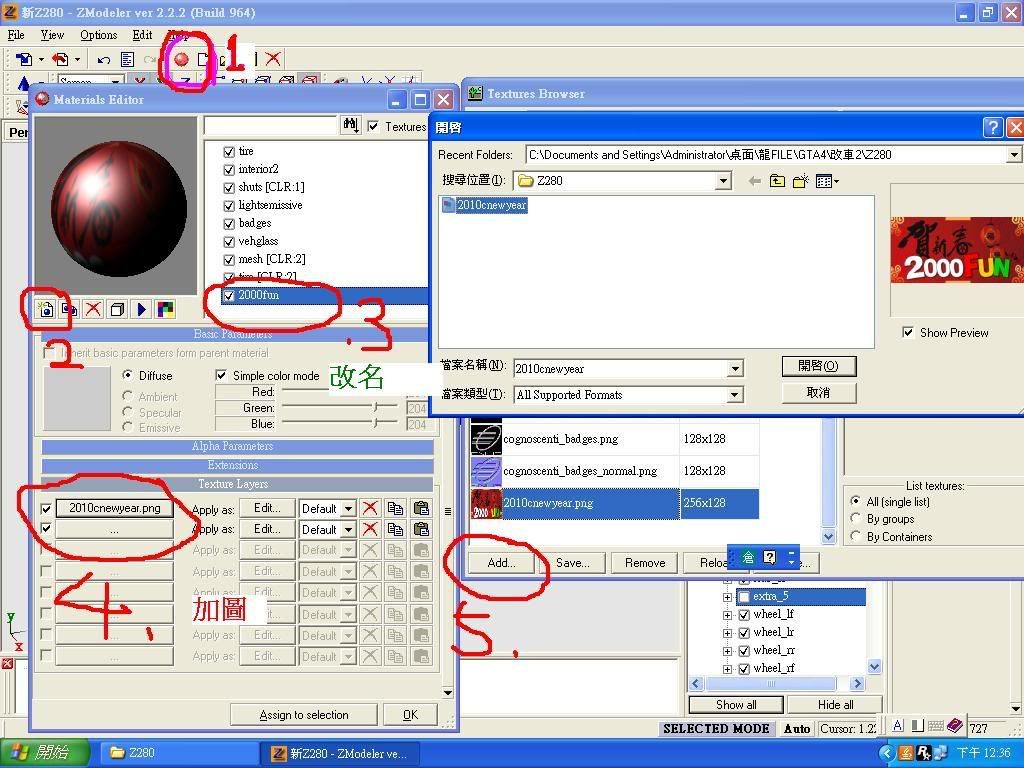1024x768 pixels.
Task: Open the Options menu
Action: (x=98, y=35)
